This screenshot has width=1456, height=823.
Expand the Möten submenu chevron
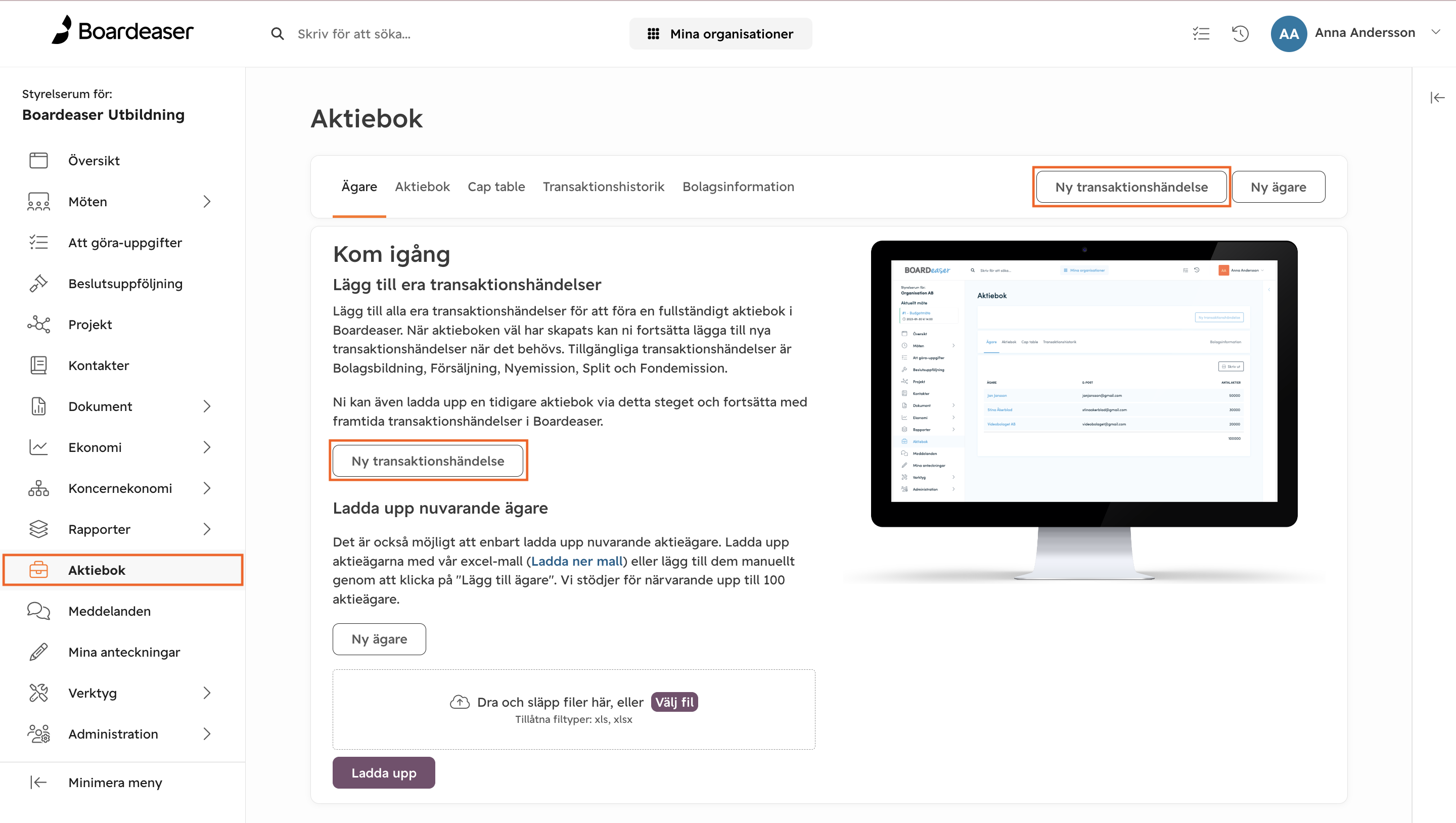207,201
